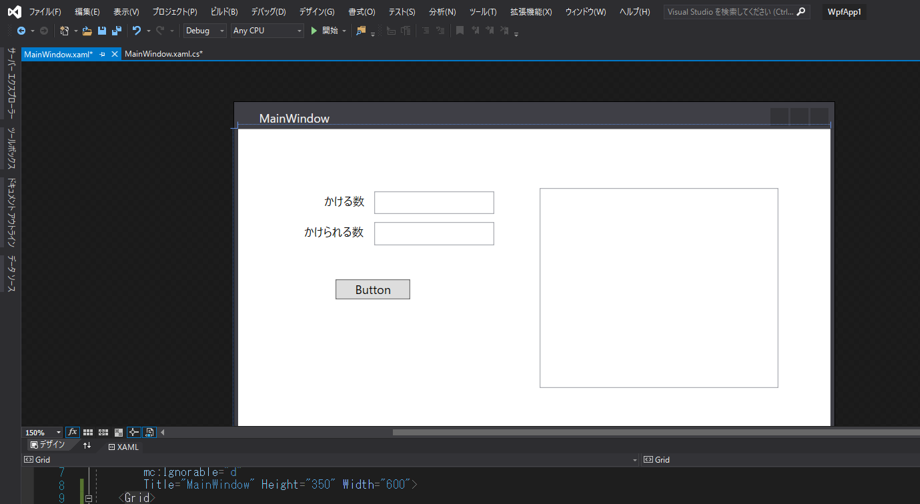Click the find in files folder icon
This screenshot has width=920, height=504.
click(361, 31)
